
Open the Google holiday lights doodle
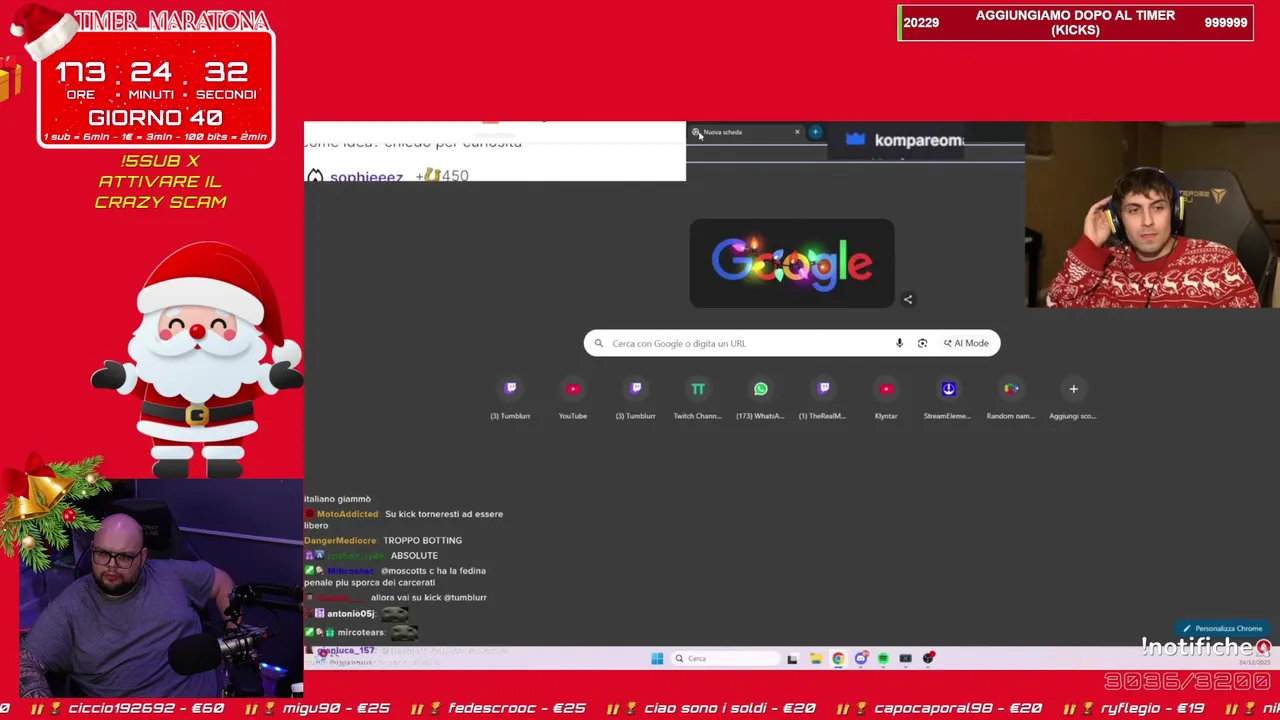point(792,263)
